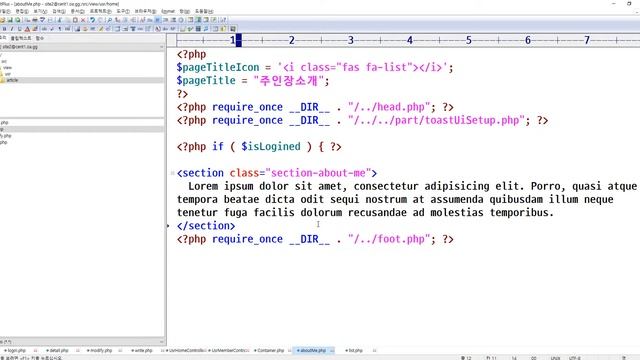Switch to the 함수 sidebar tab
The image size is (640, 360).
point(40,38)
